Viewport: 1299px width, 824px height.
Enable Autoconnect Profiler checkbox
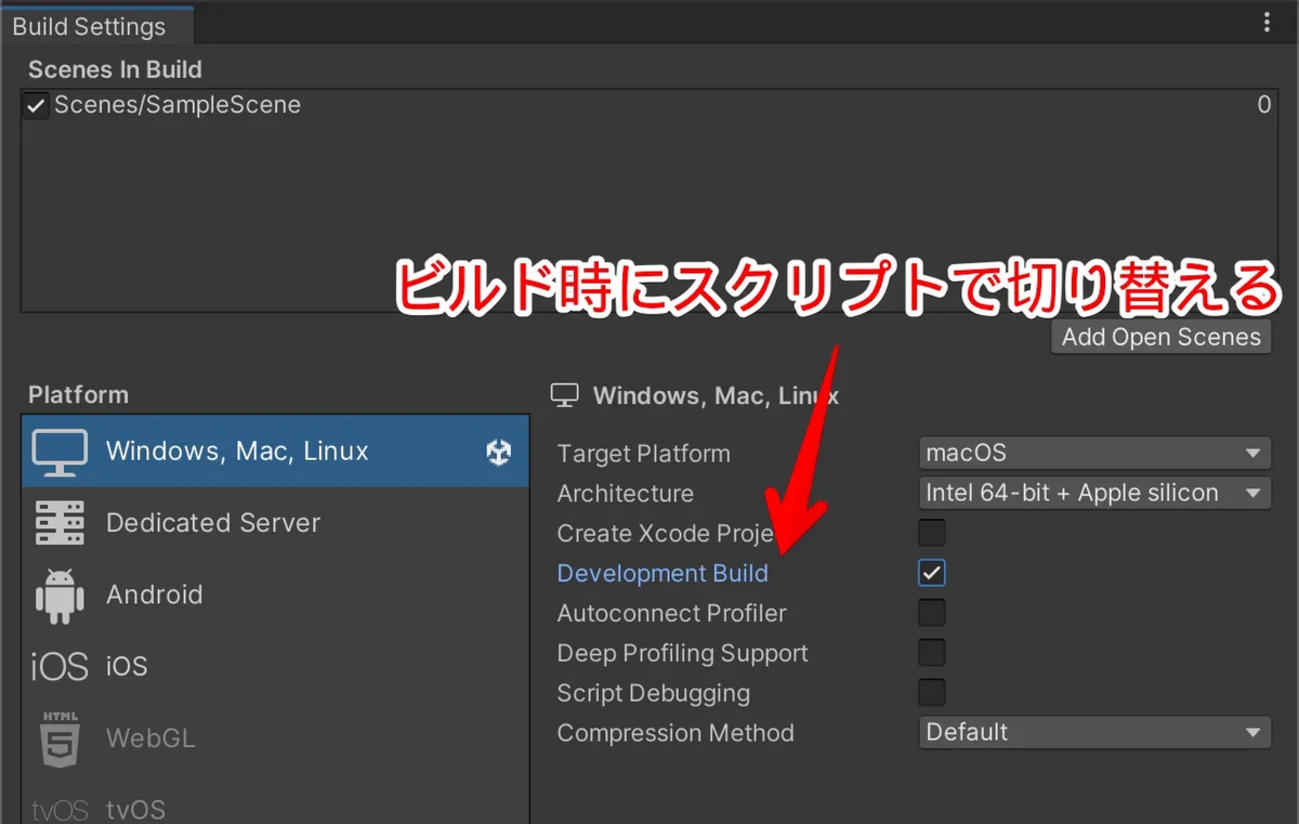[931, 613]
